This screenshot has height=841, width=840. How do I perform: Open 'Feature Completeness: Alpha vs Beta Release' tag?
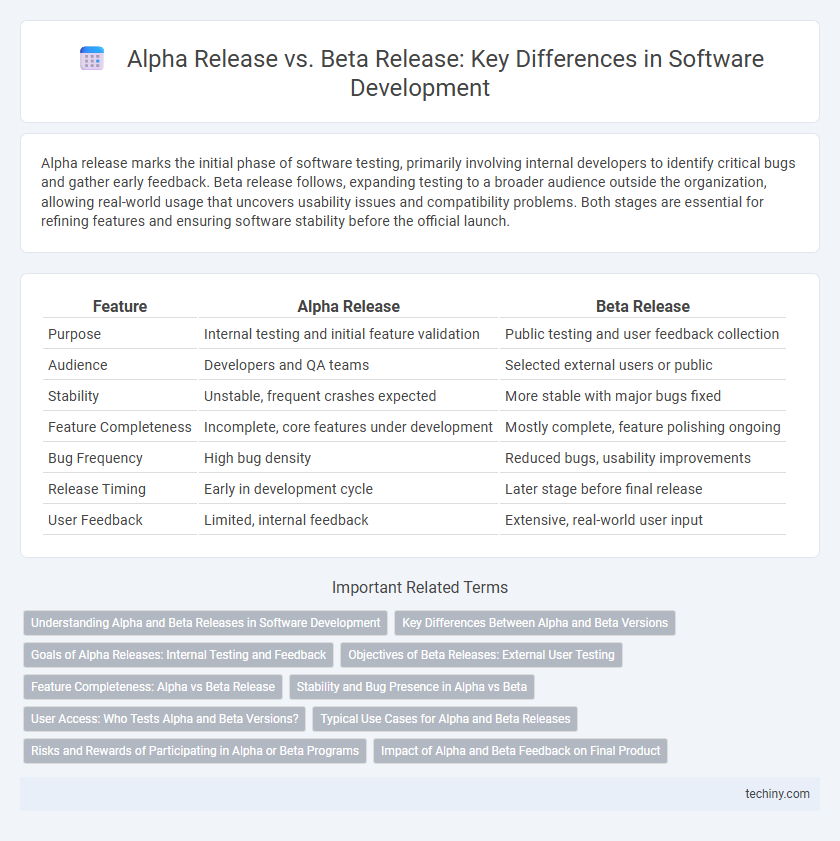click(153, 687)
